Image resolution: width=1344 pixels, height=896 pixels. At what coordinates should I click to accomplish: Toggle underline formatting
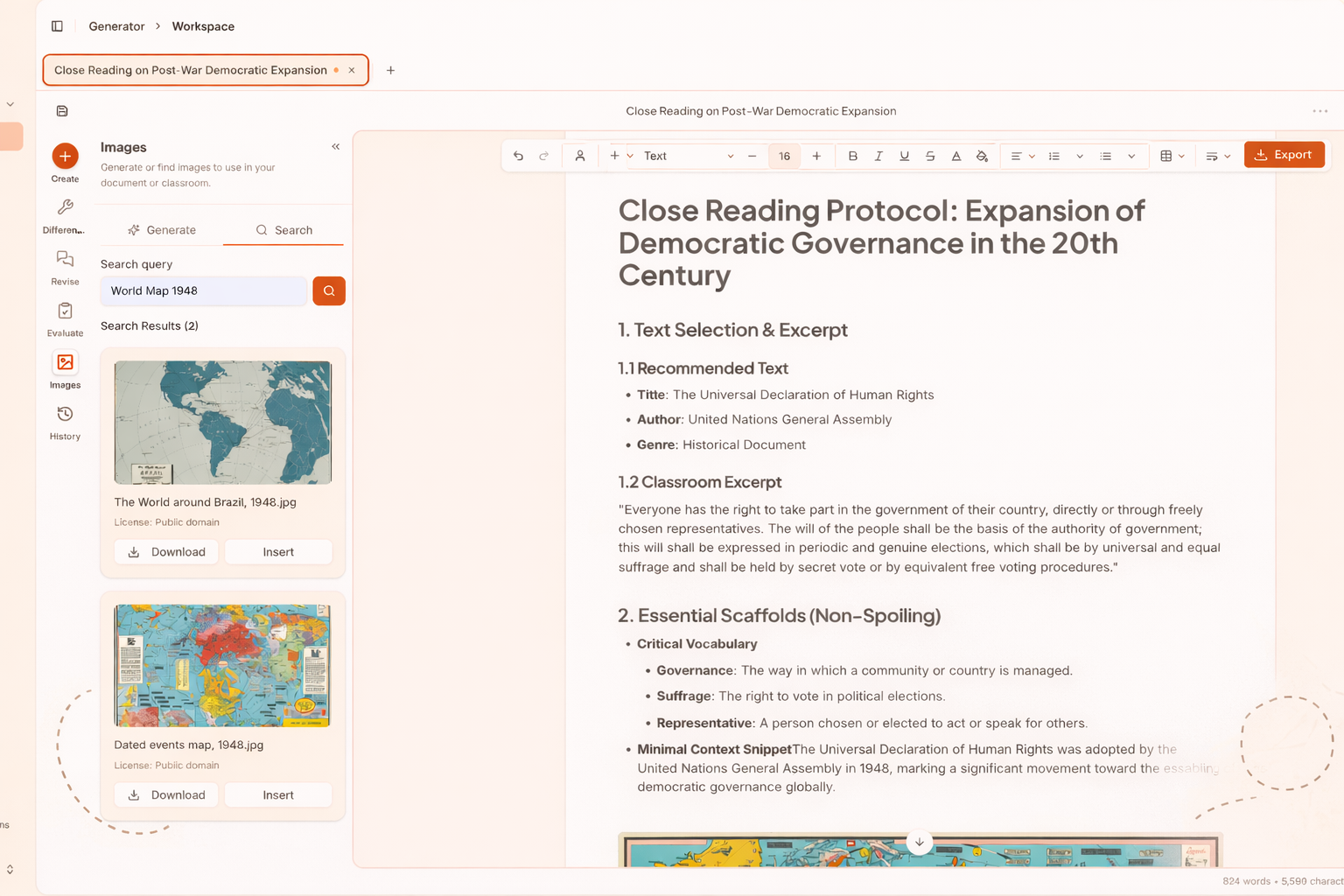coord(904,156)
